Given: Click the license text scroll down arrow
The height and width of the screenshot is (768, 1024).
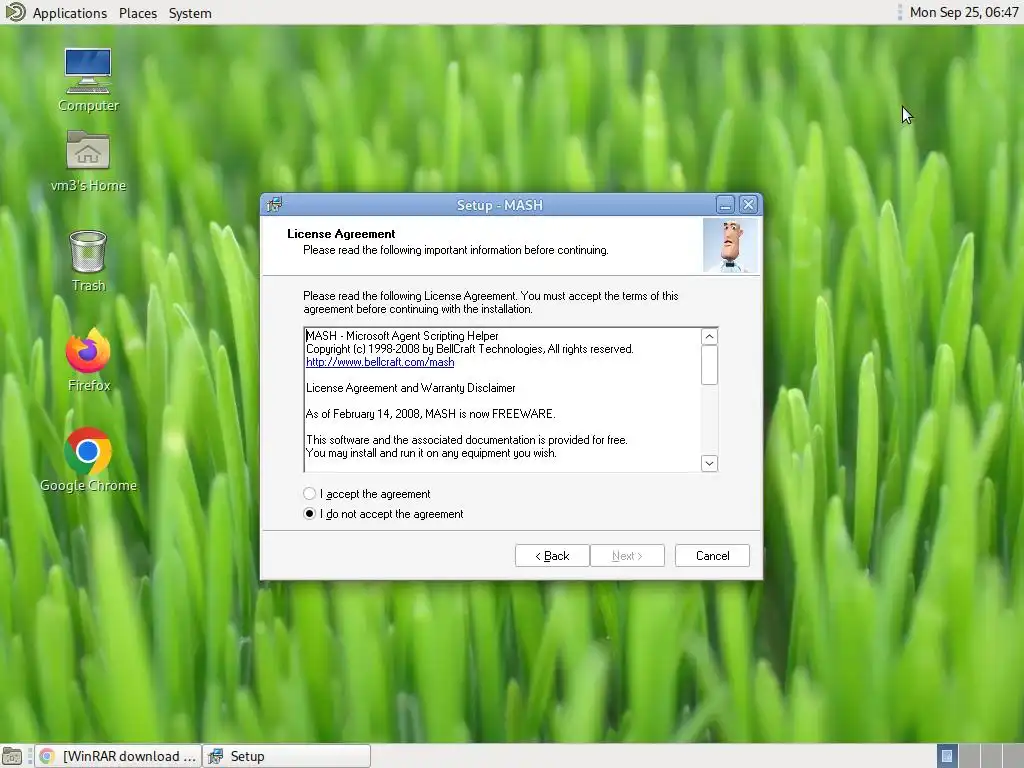Looking at the screenshot, I should click(709, 463).
